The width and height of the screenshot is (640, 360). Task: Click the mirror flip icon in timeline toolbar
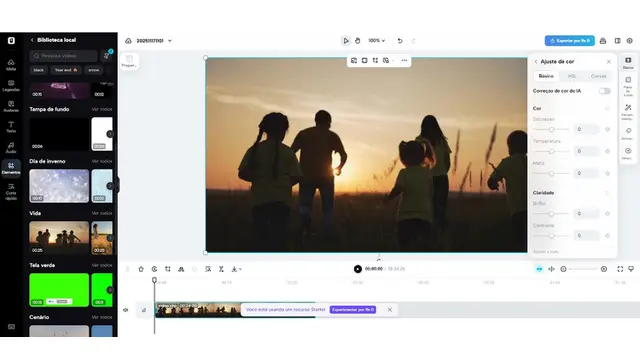coord(181,269)
